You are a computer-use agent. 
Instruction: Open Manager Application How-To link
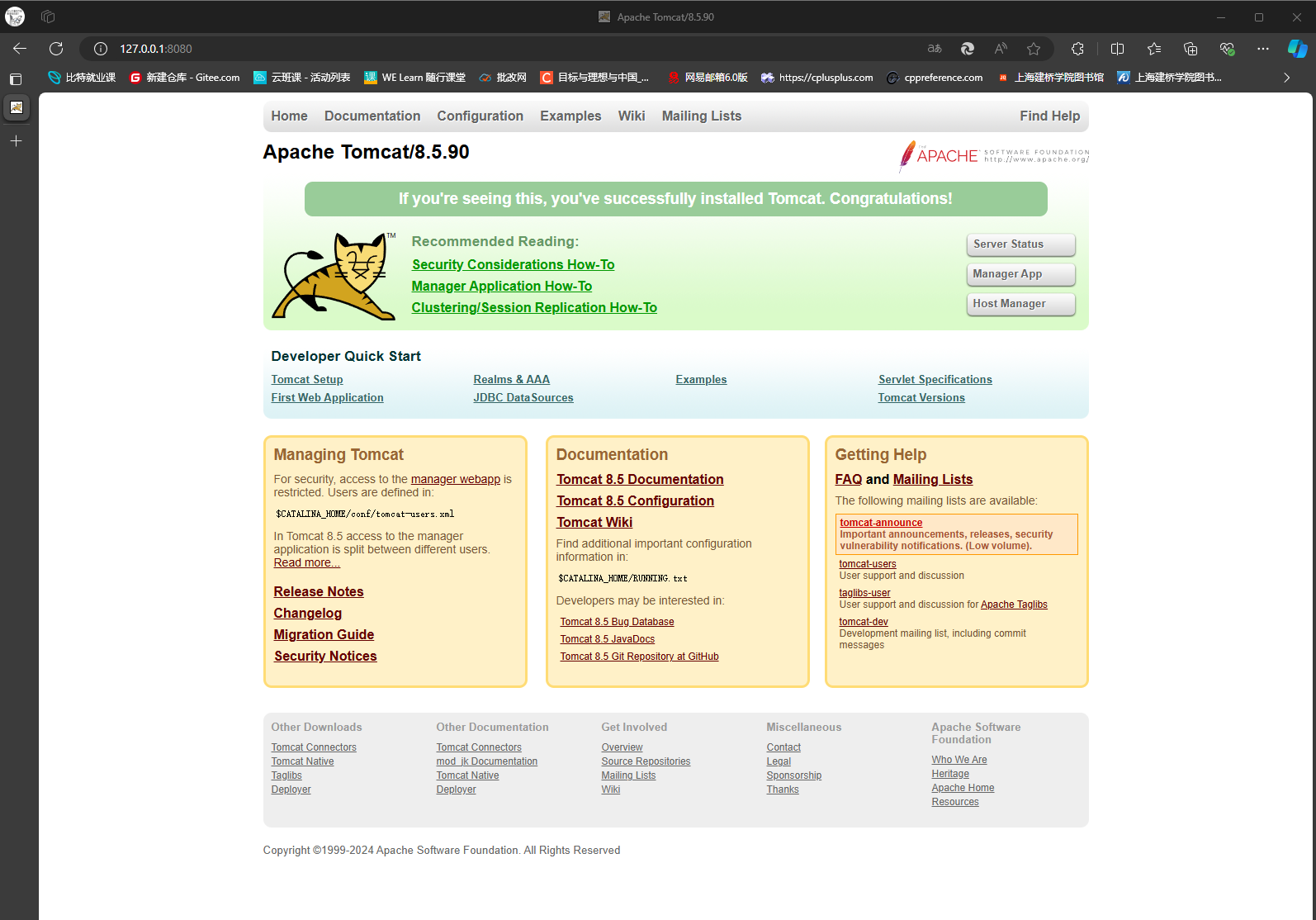[502, 286]
